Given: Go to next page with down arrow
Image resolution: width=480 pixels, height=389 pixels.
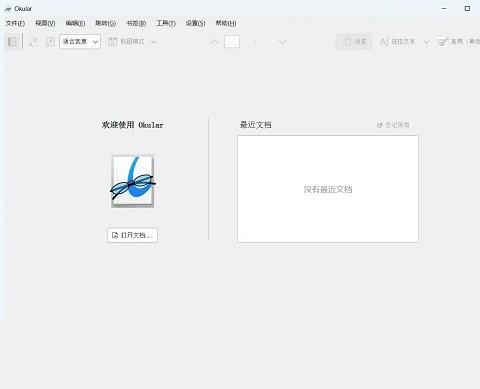Looking at the screenshot, I should point(283,42).
